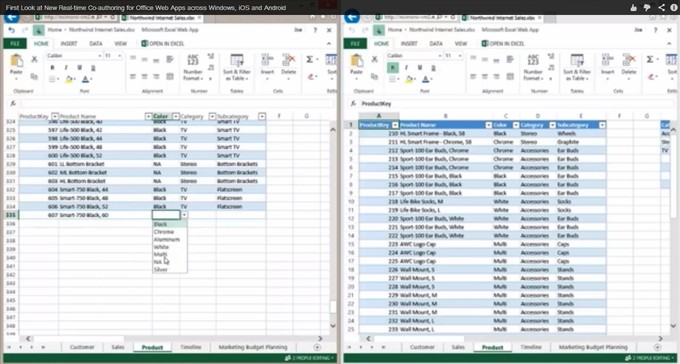Select Chrome from the color dropdown list
The width and height of the screenshot is (680, 364).
(x=163, y=232)
